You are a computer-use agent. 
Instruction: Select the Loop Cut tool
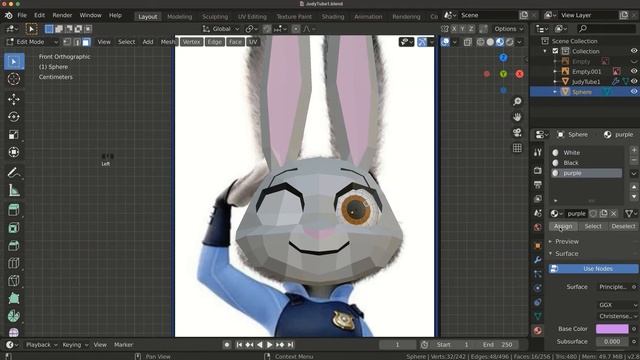(x=14, y=263)
